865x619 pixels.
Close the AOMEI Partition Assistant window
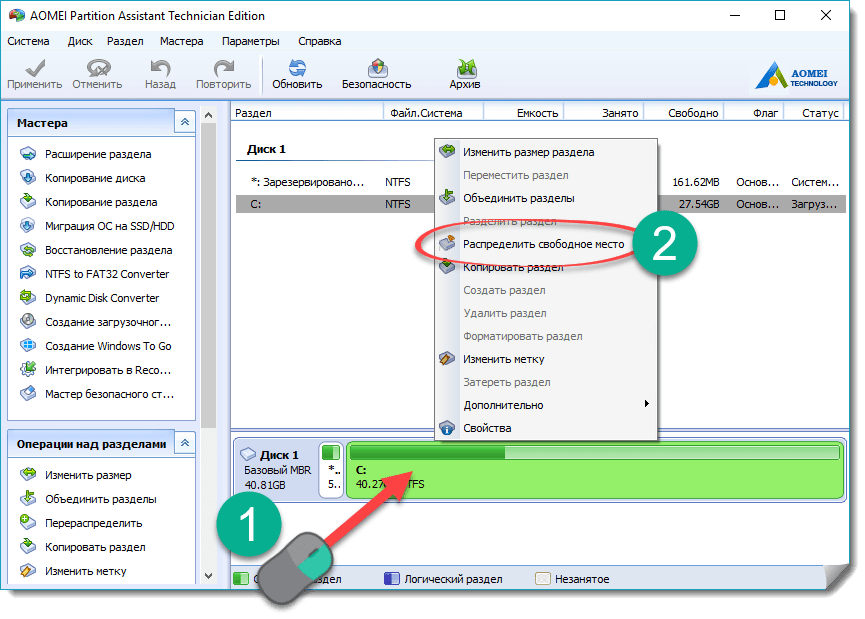pyautogui.click(x=826, y=15)
